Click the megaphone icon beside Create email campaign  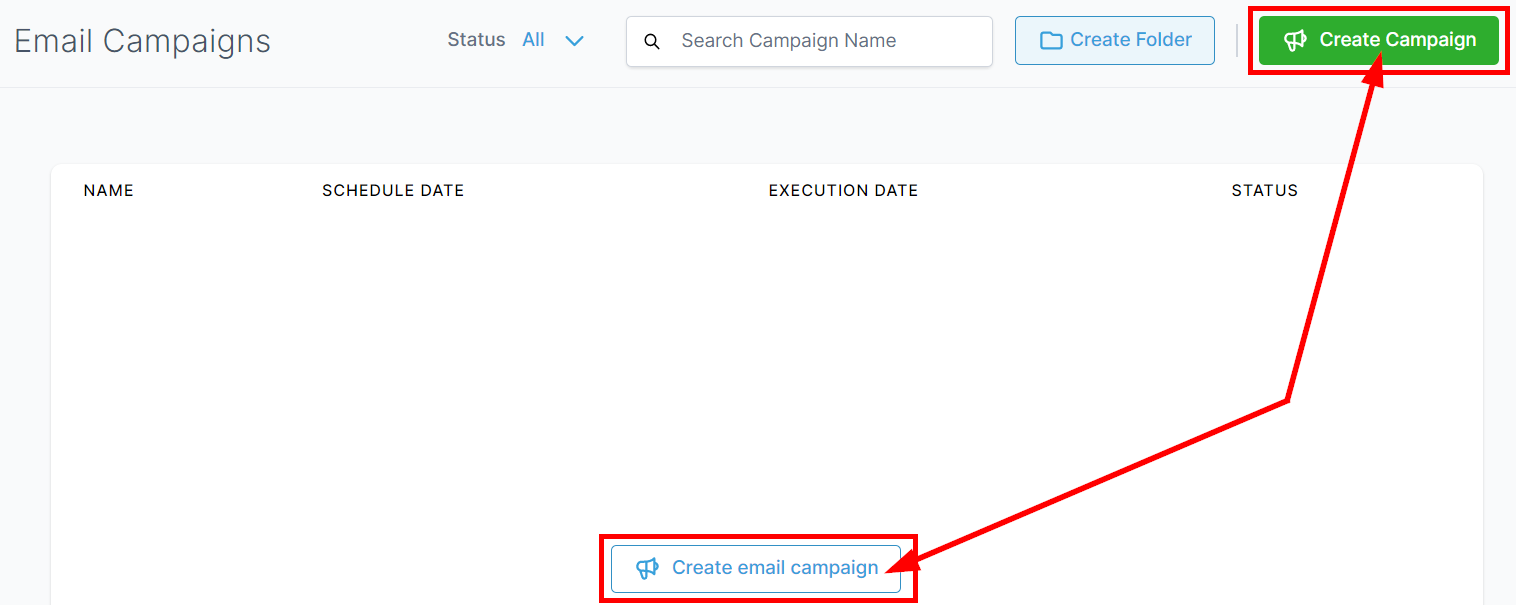pos(647,567)
